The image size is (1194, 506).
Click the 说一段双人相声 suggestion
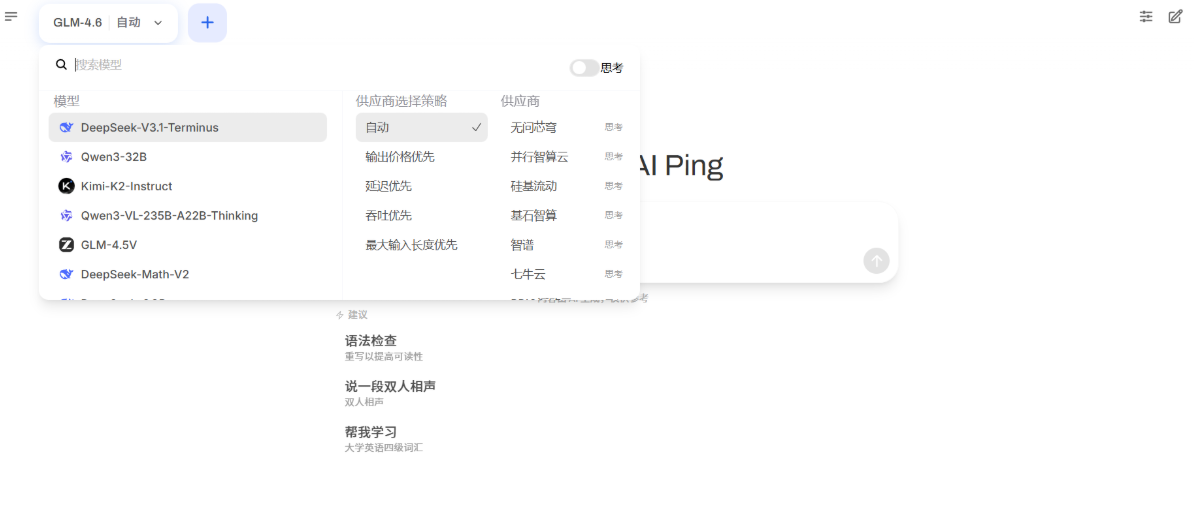[x=391, y=393]
